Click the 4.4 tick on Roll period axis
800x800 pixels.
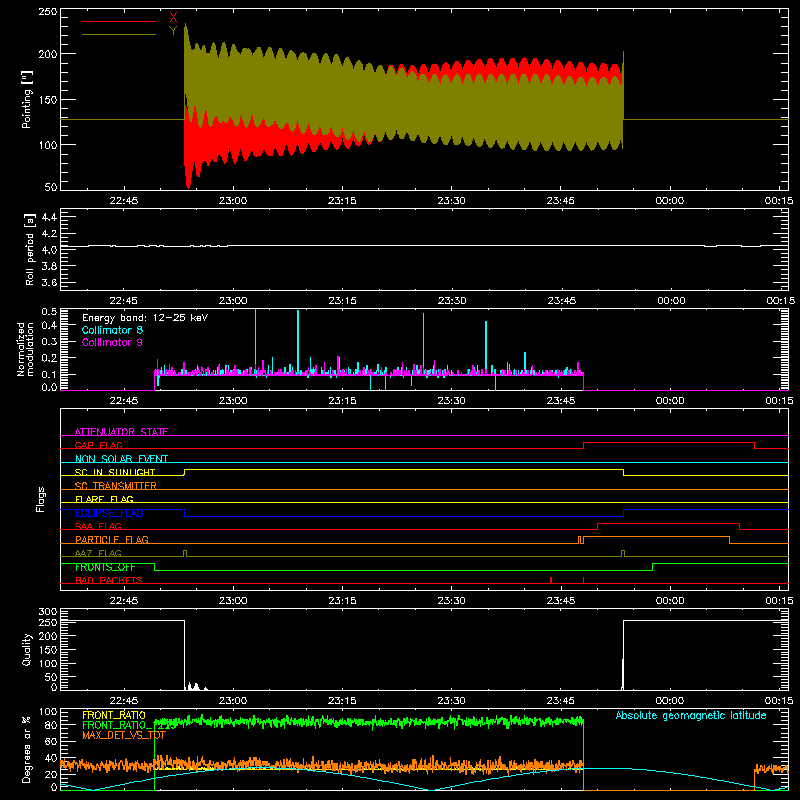click(49, 218)
